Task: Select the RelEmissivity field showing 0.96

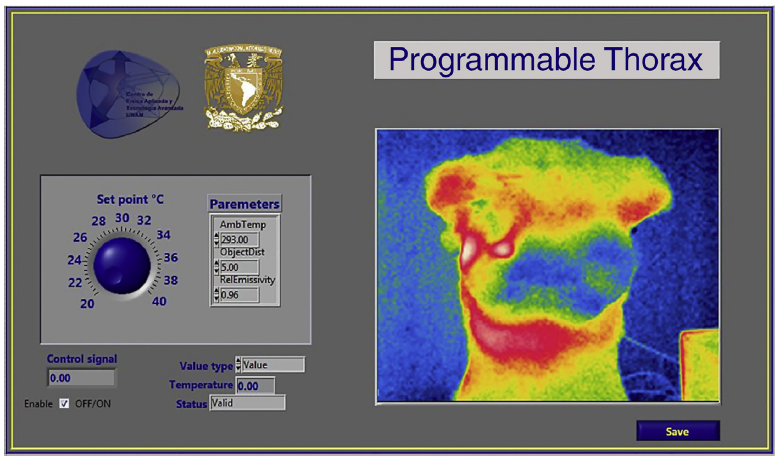Action: click(x=239, y=295)
